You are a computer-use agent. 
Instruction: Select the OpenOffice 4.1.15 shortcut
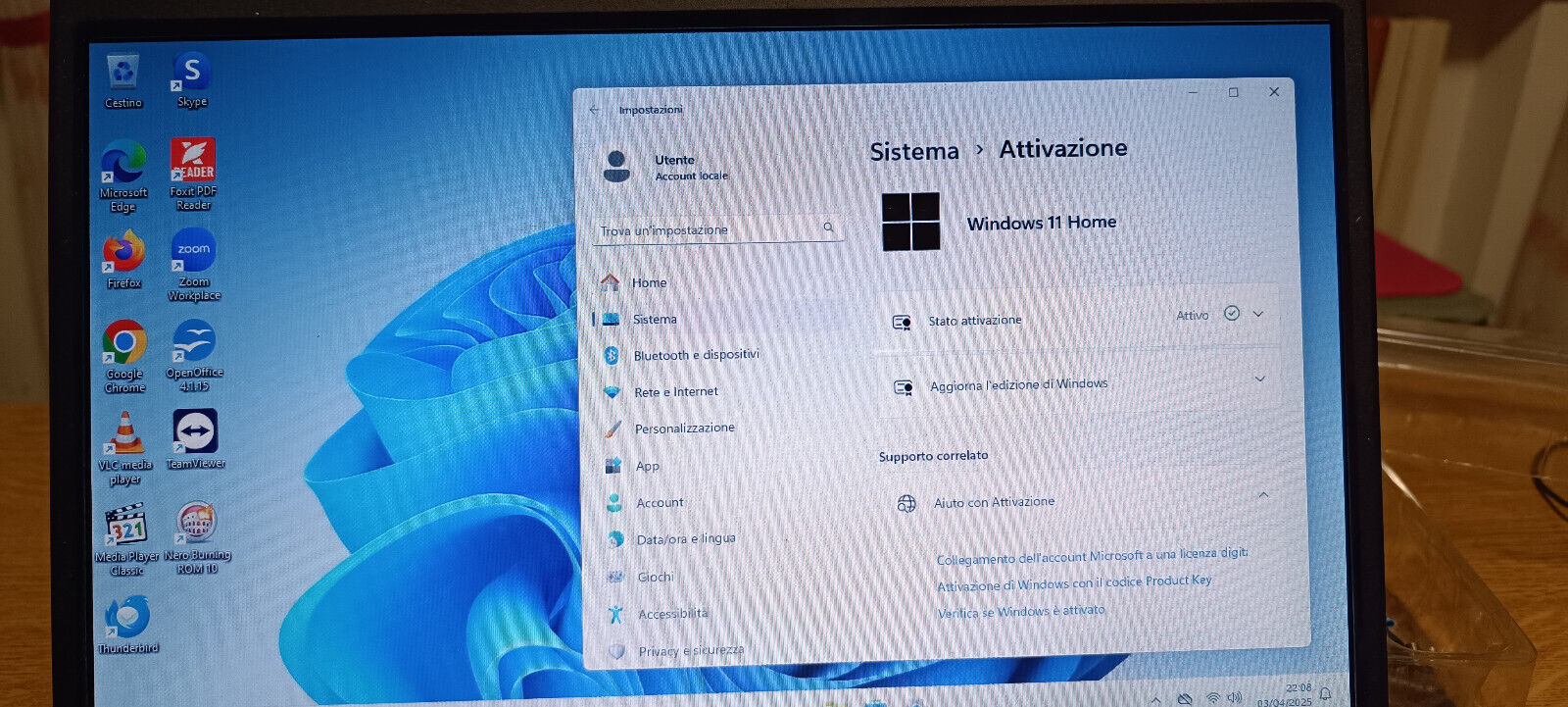coord(194,355)
